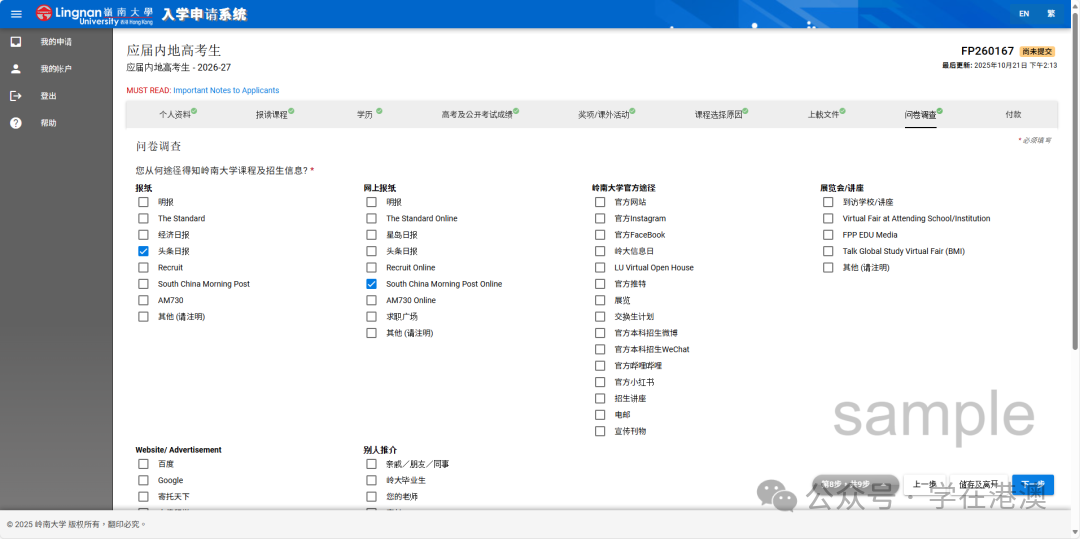
Task: Open the 个人资料 tab
Action: [175, 115]
